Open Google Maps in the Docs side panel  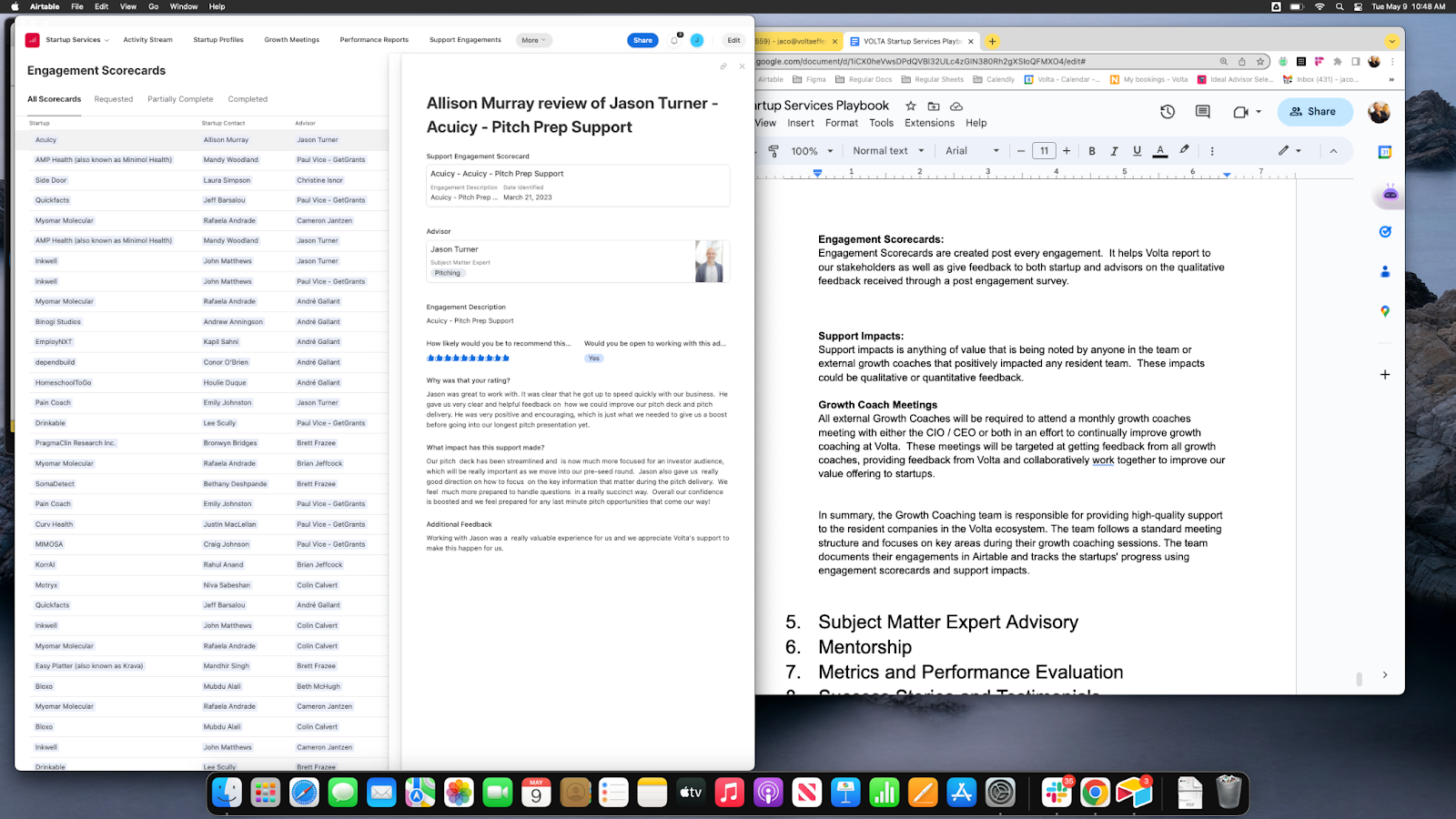point(1385,311)
